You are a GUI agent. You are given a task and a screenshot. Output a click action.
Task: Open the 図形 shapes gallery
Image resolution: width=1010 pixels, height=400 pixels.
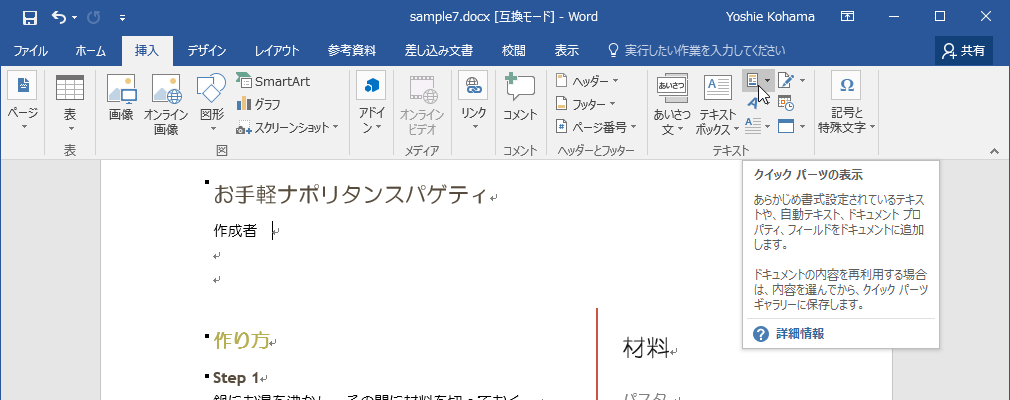click(x=211, y=104)
